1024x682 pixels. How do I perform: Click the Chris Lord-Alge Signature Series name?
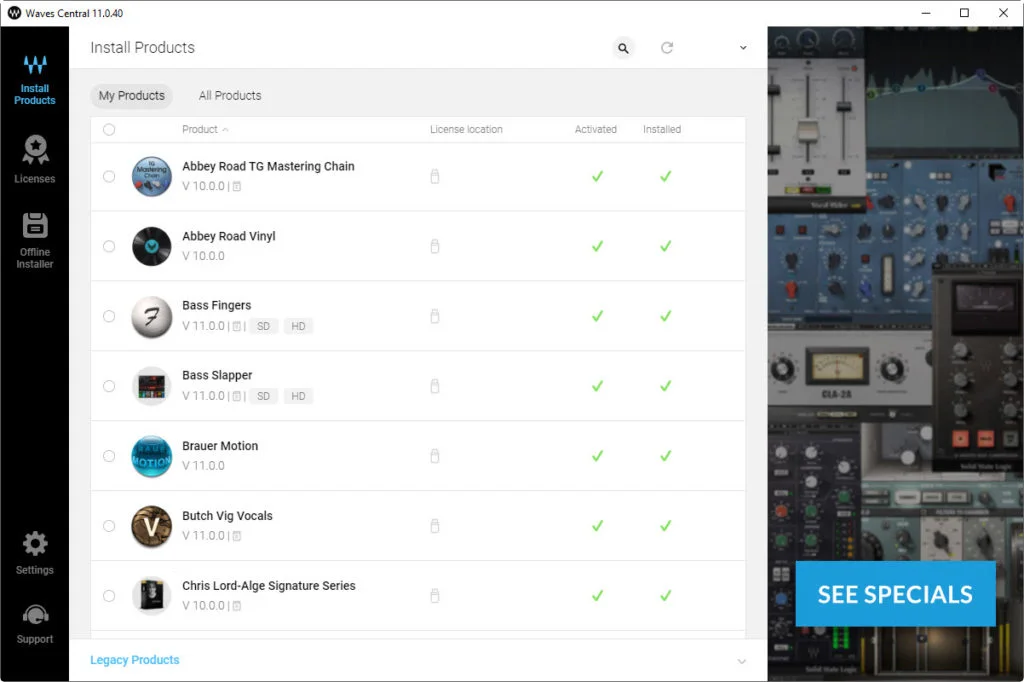pos(269,586)
